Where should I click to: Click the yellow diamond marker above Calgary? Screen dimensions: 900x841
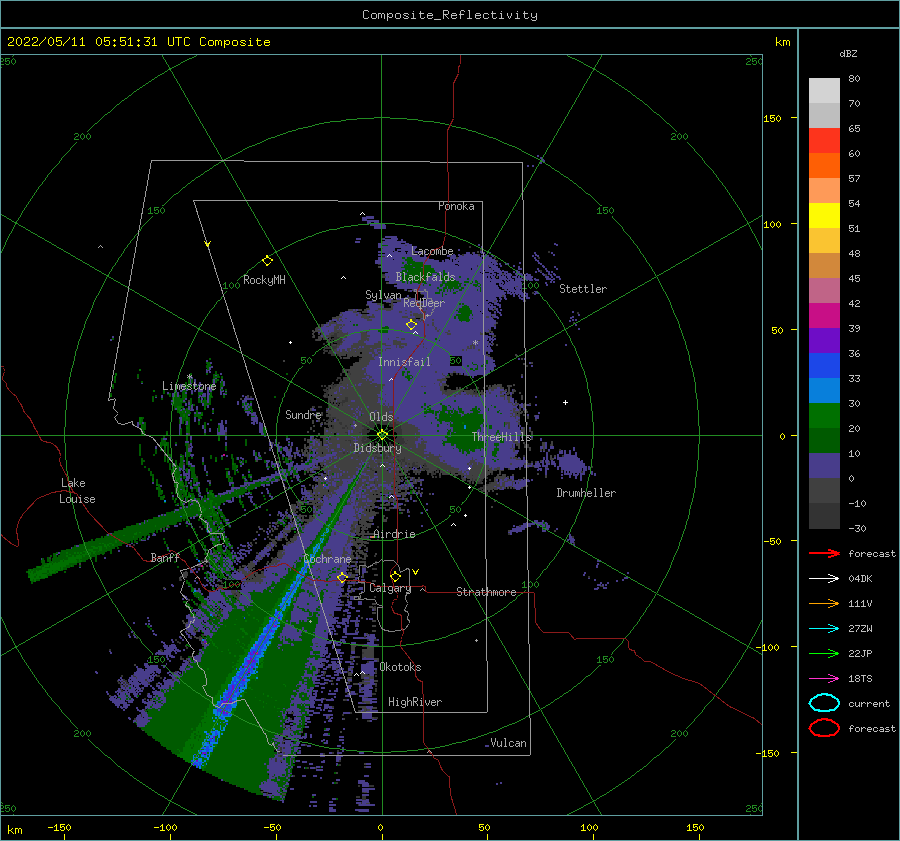(x=395, y=576)
